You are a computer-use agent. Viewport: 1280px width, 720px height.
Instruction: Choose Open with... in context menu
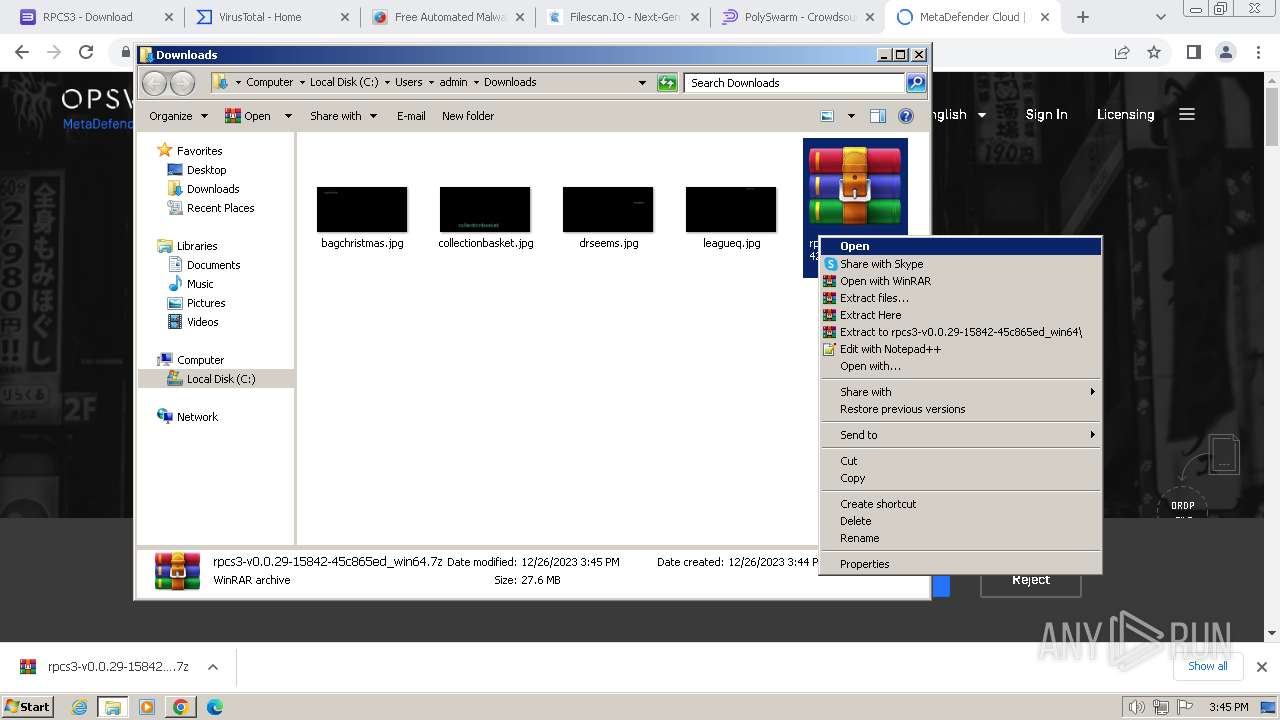(960, 366)
